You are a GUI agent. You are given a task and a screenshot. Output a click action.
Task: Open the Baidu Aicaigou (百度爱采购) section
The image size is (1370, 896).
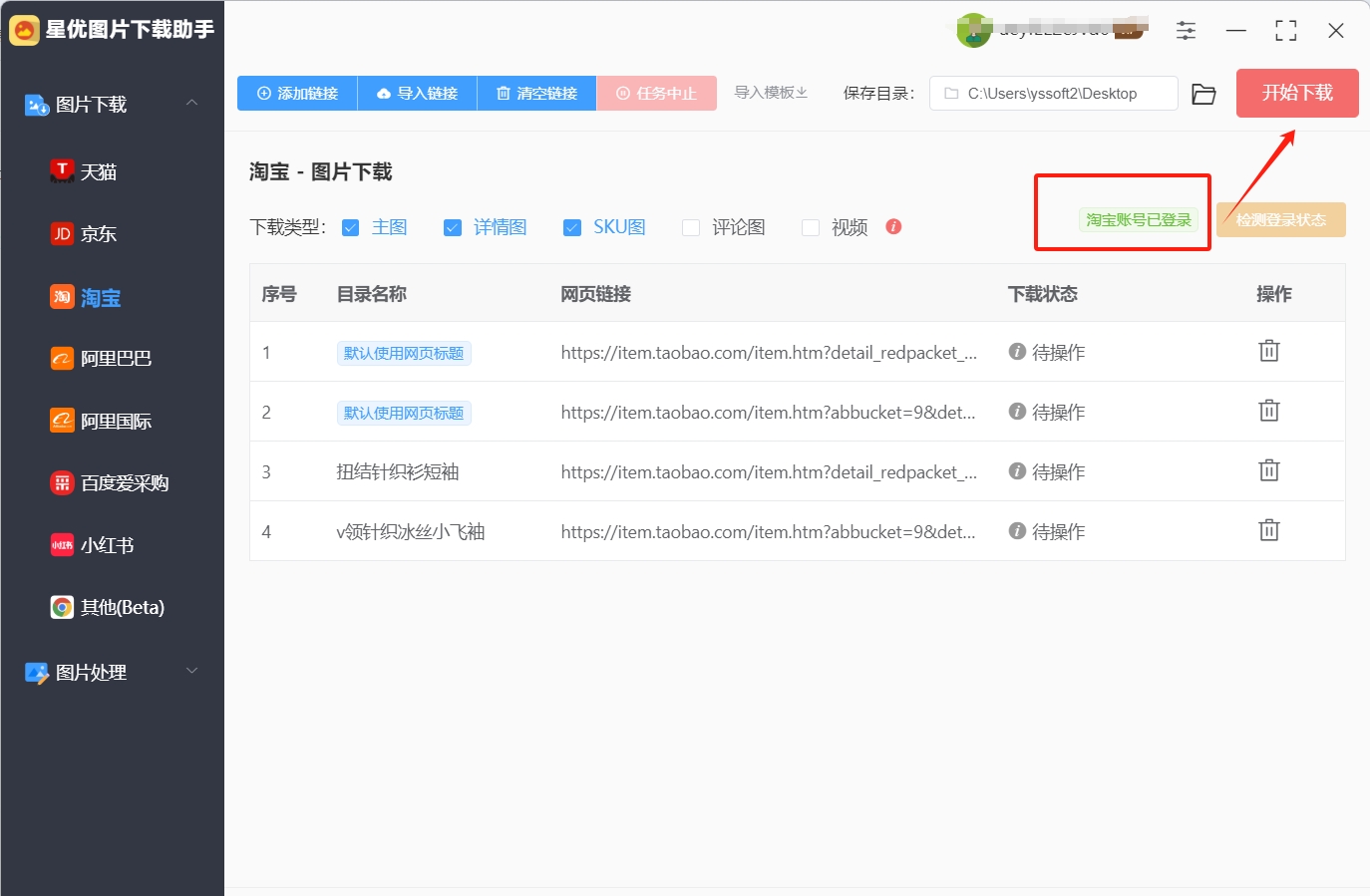110,483
